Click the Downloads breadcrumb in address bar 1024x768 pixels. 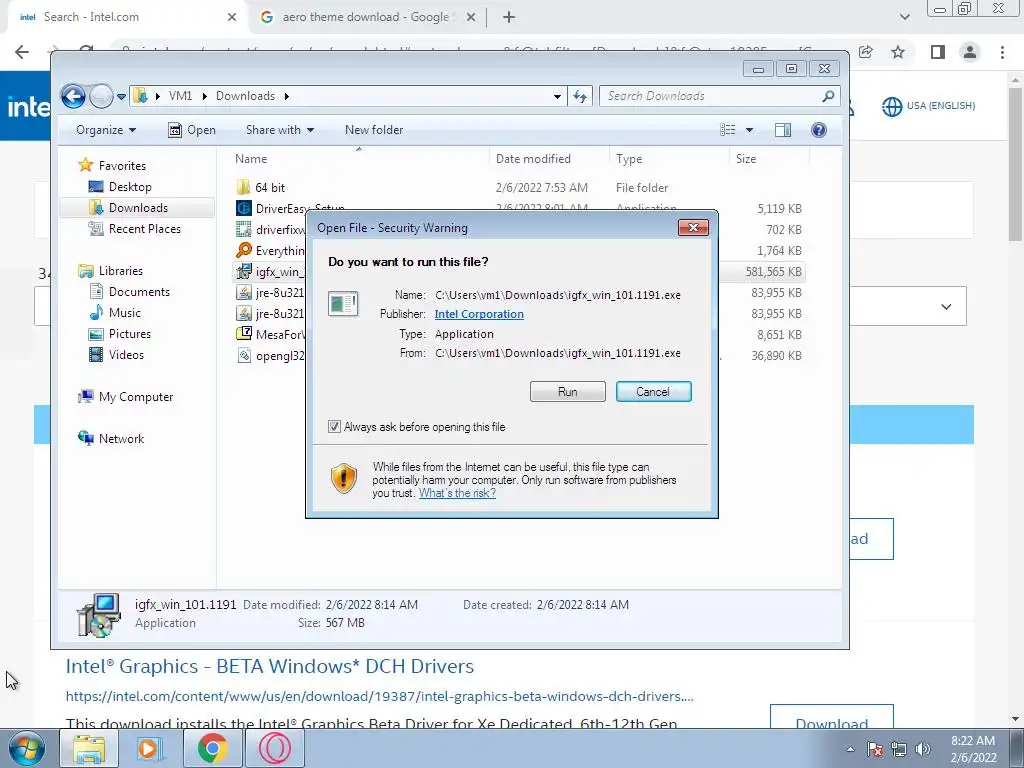pyautogui.click(x=246, y=96)
